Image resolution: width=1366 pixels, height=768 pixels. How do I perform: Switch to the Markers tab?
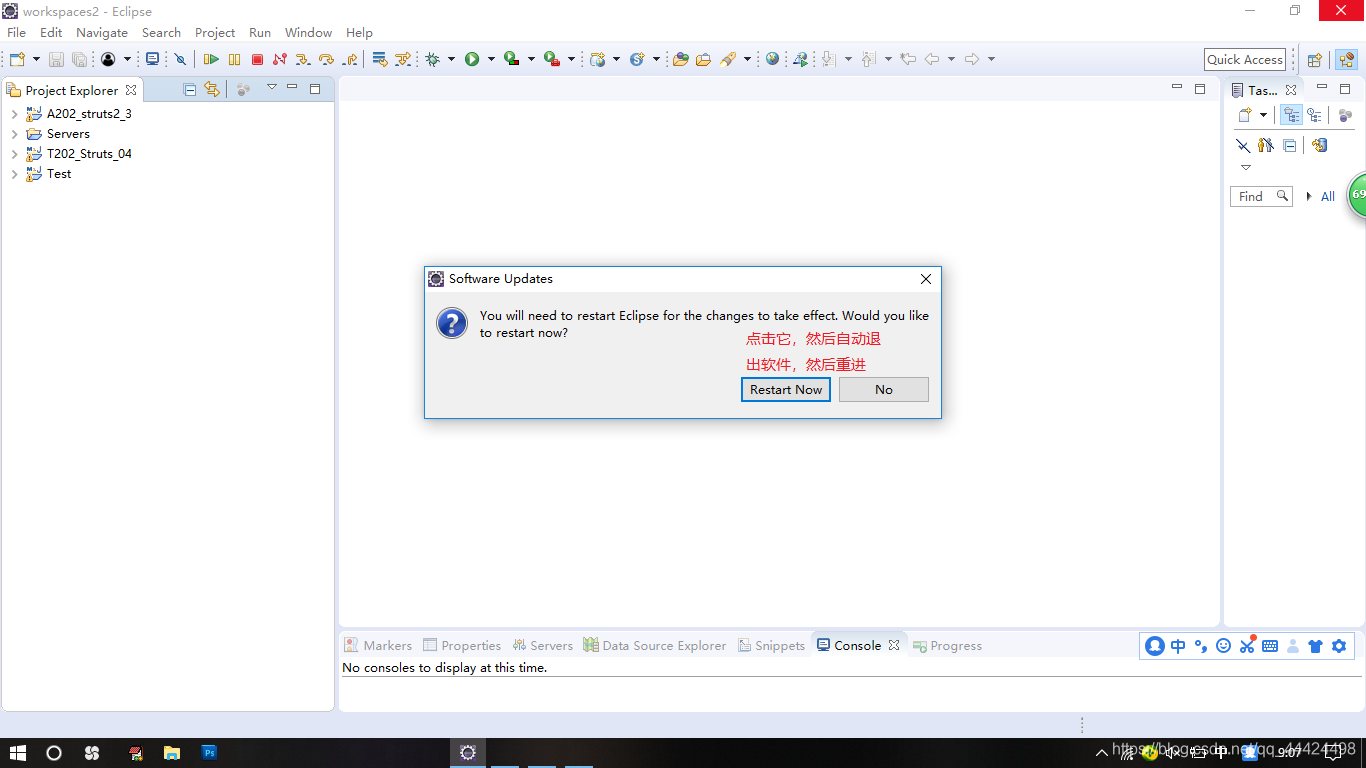point(378,646)
